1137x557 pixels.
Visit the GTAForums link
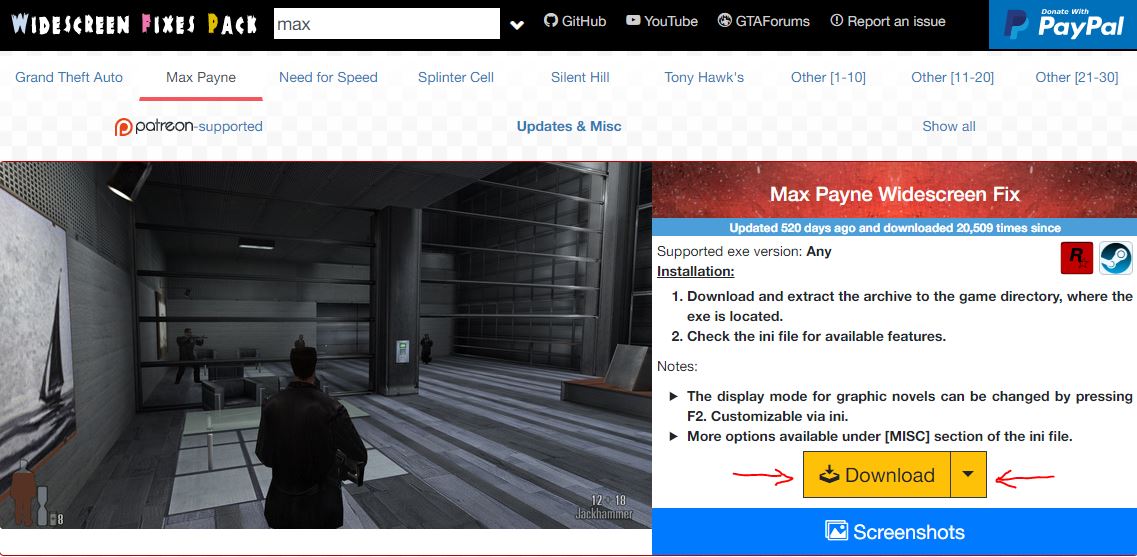(x=763, y=21)
